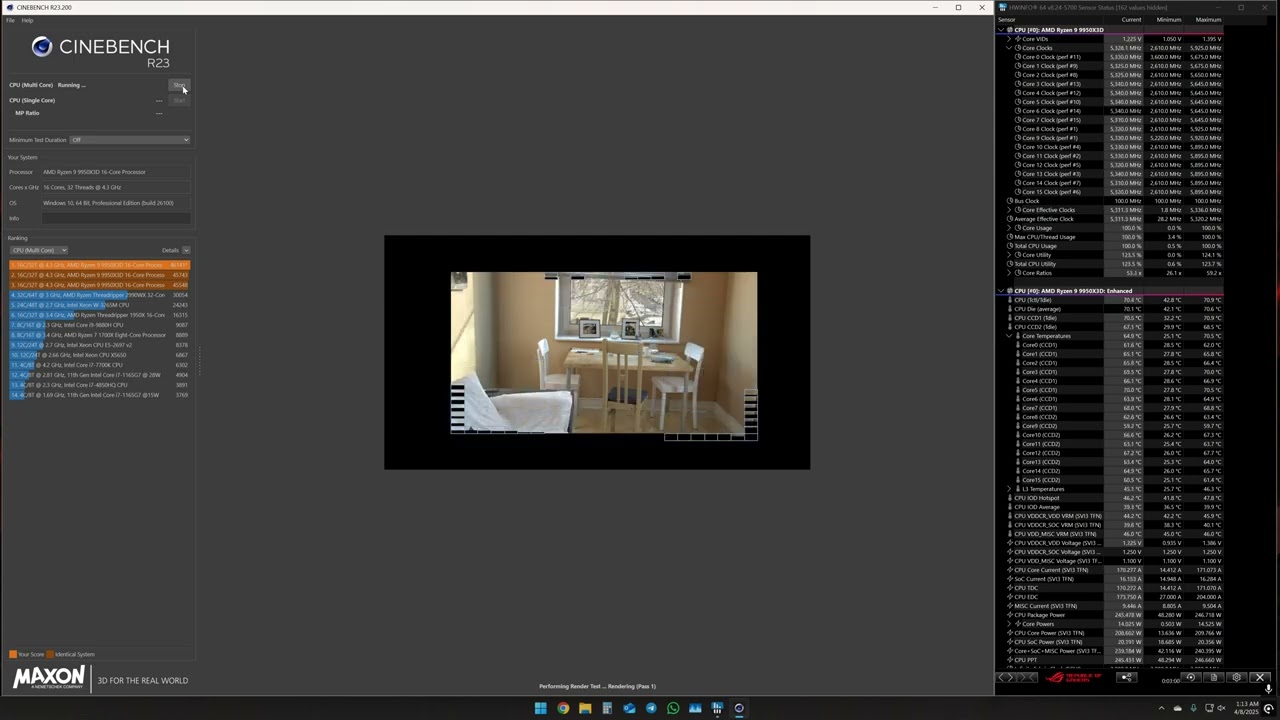1280x720 pixels.
Task: Stop the CPU Multi Core test
Action: 179,85
